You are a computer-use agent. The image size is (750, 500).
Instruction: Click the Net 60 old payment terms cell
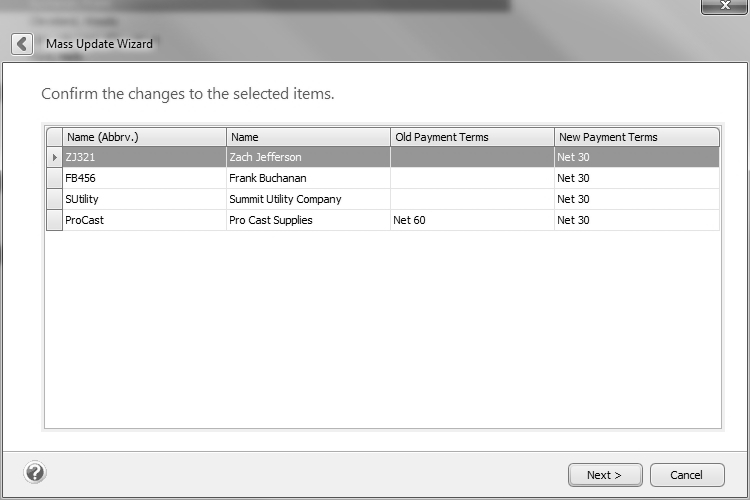click(x=472, y=220)
